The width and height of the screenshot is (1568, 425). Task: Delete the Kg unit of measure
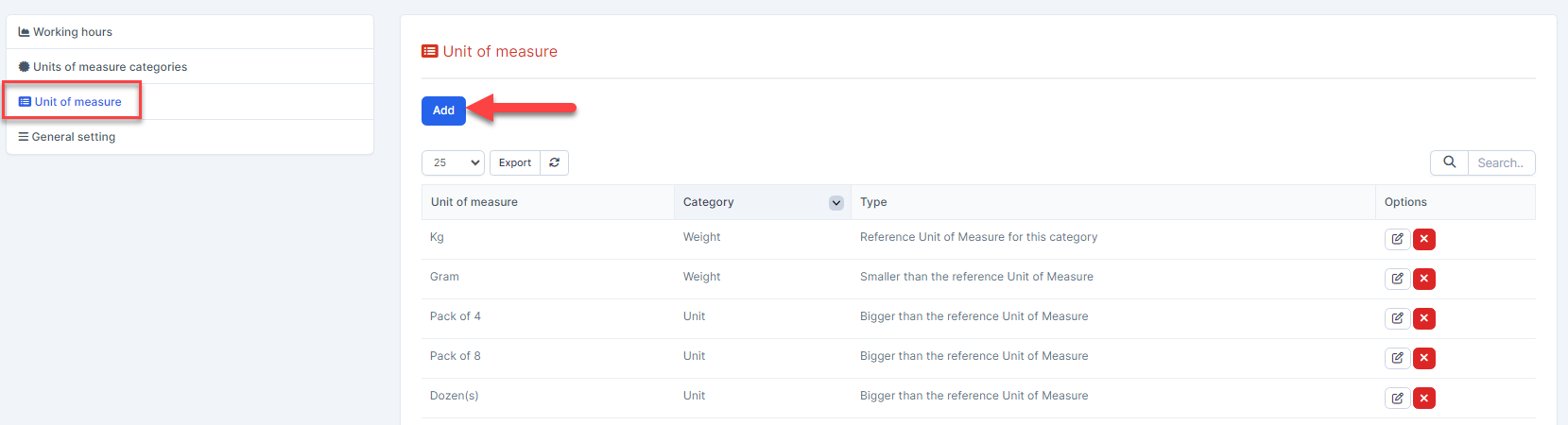tap(1423, 239)
